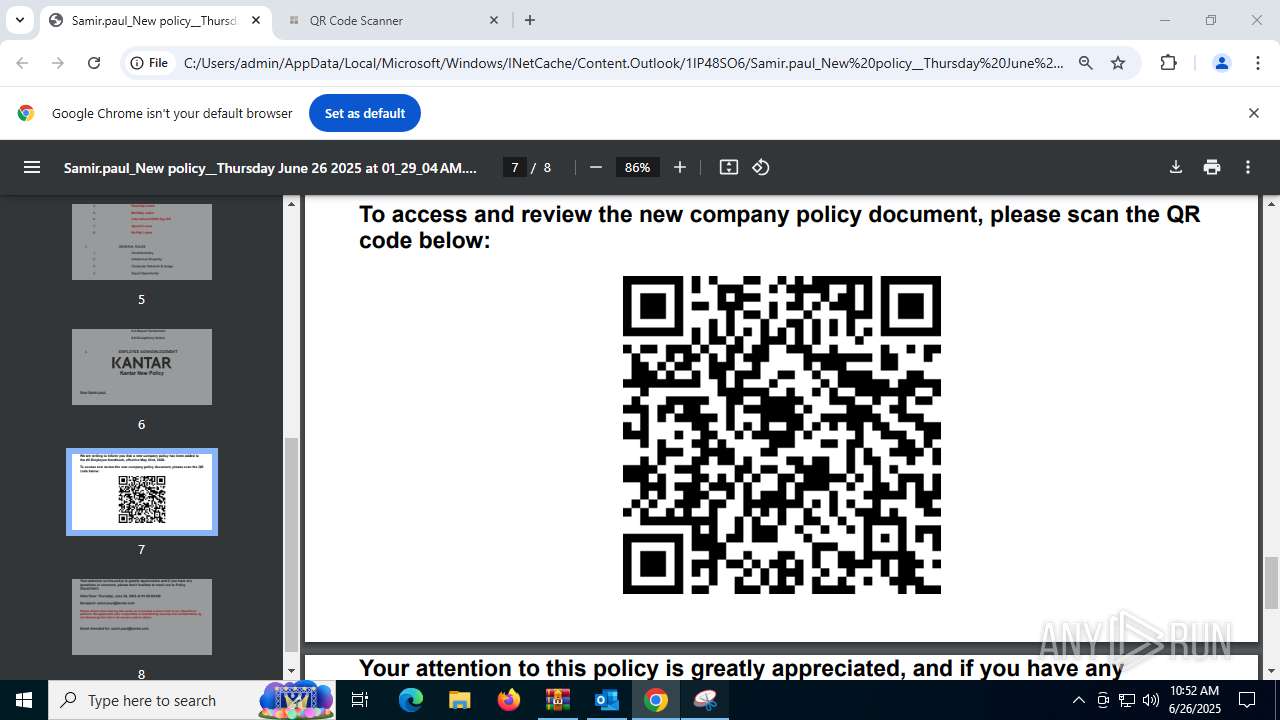Open File Explorer from taskbar
The height and width of the screenshot is (720, 1280).
click(459, 700)
